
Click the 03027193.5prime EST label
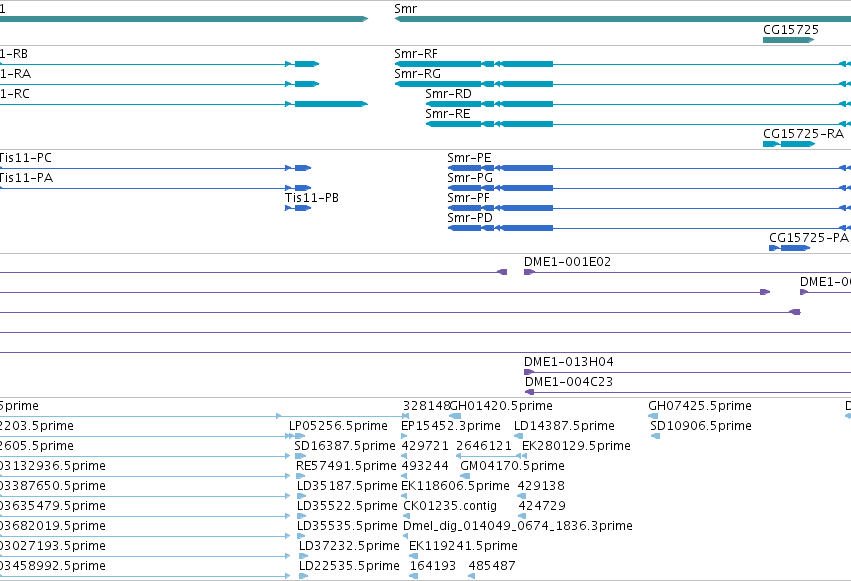(x=53, y=546)
